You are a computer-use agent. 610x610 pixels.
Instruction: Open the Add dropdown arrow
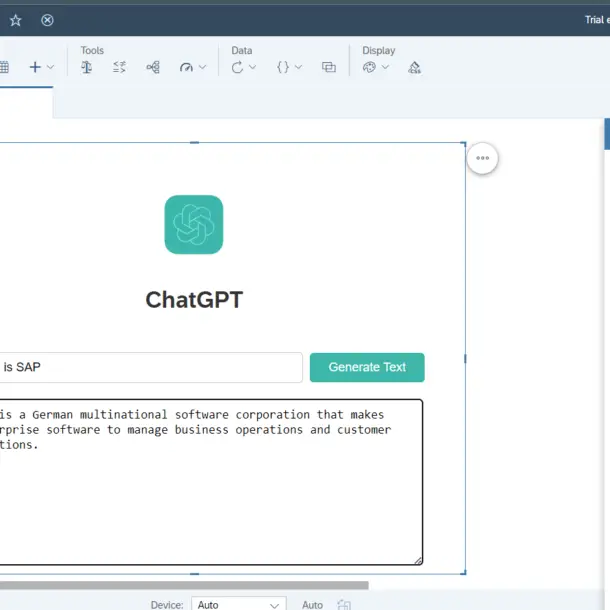[x=50, y=67]
